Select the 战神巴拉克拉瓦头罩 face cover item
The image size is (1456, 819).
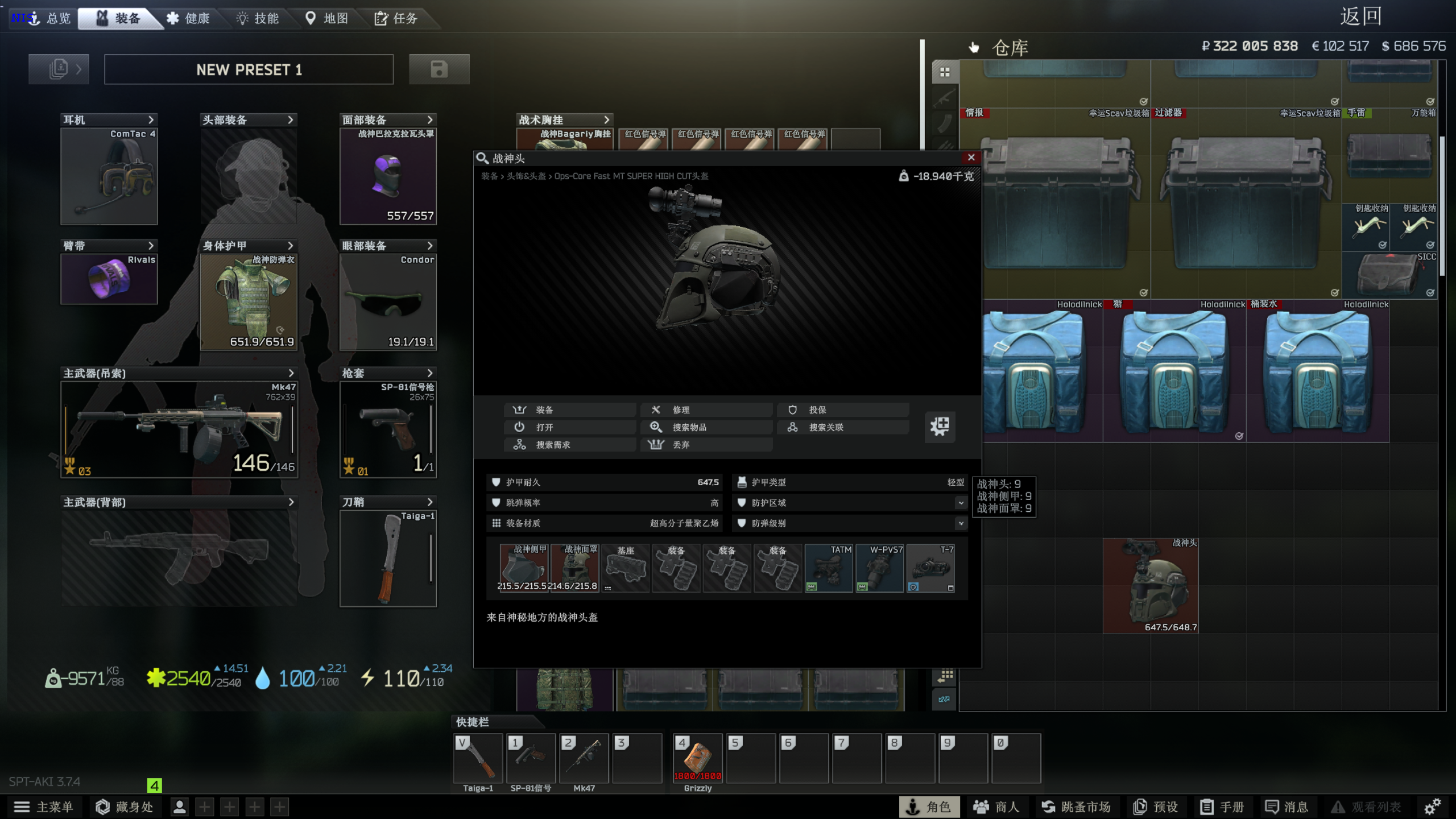388,176
